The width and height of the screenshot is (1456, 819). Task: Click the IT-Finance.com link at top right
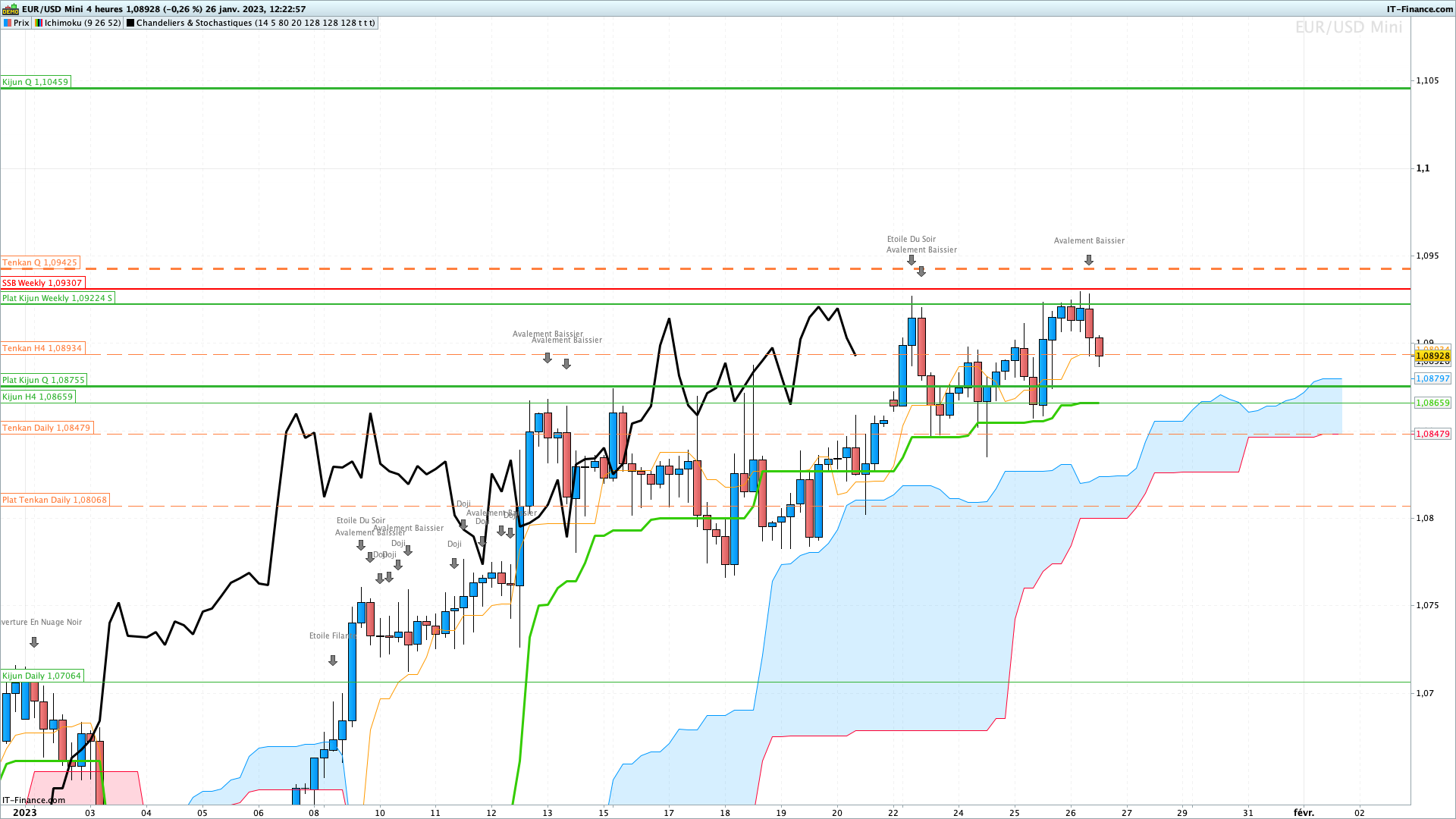coord(1420,9)
